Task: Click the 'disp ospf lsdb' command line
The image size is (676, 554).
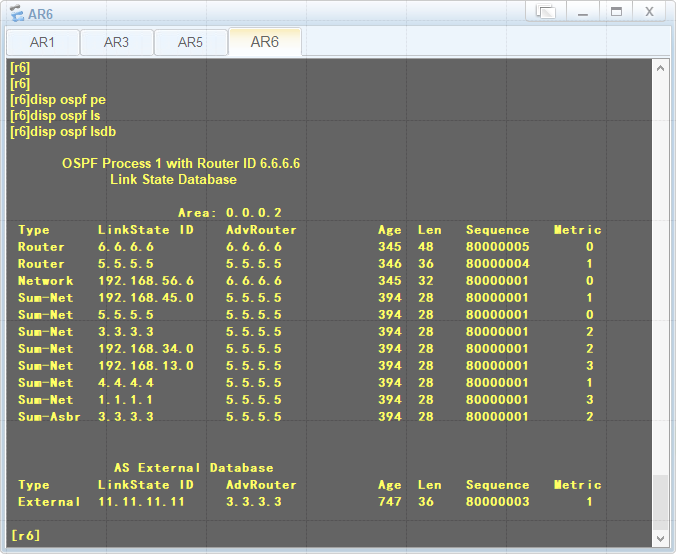Action: tap(64, 131)
